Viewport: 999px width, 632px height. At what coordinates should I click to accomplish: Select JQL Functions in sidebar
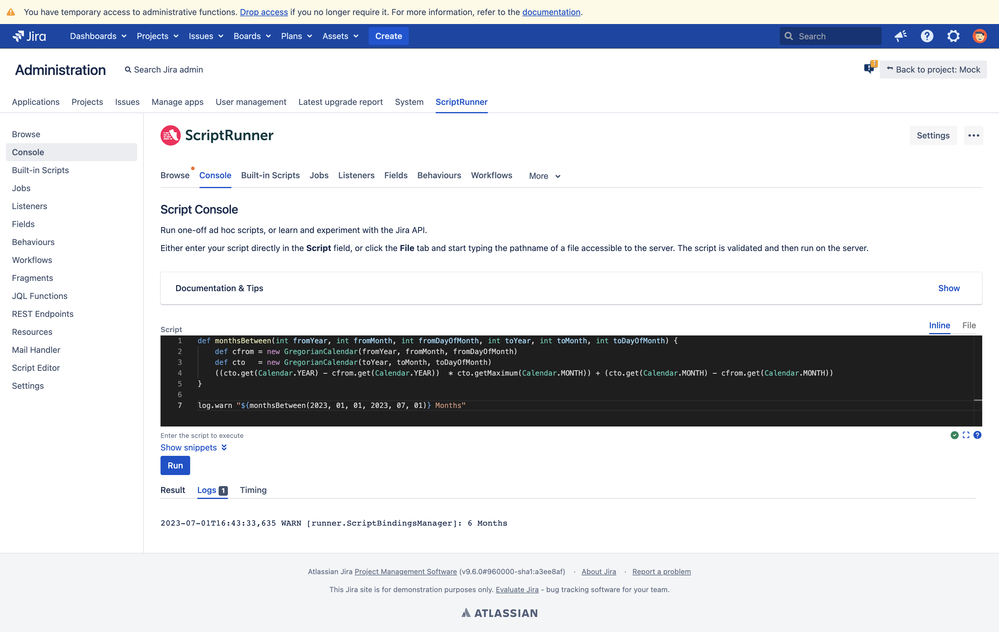(x=40, y=296)
